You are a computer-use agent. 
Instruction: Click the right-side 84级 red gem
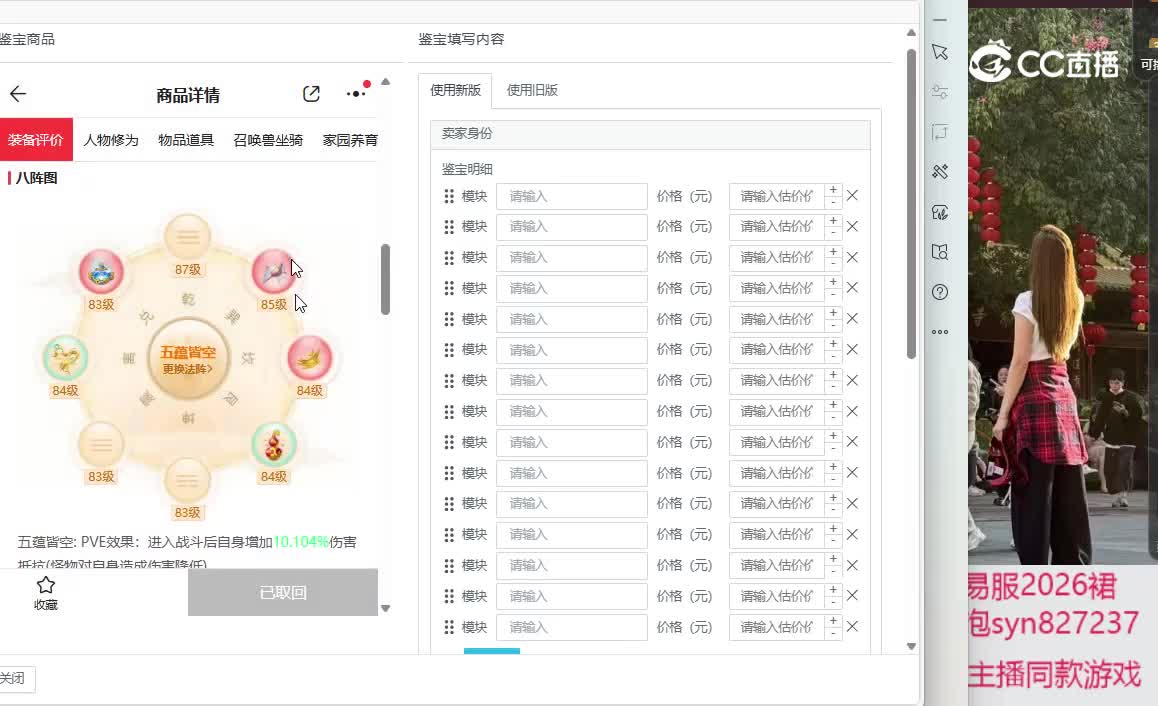point(309,358)
